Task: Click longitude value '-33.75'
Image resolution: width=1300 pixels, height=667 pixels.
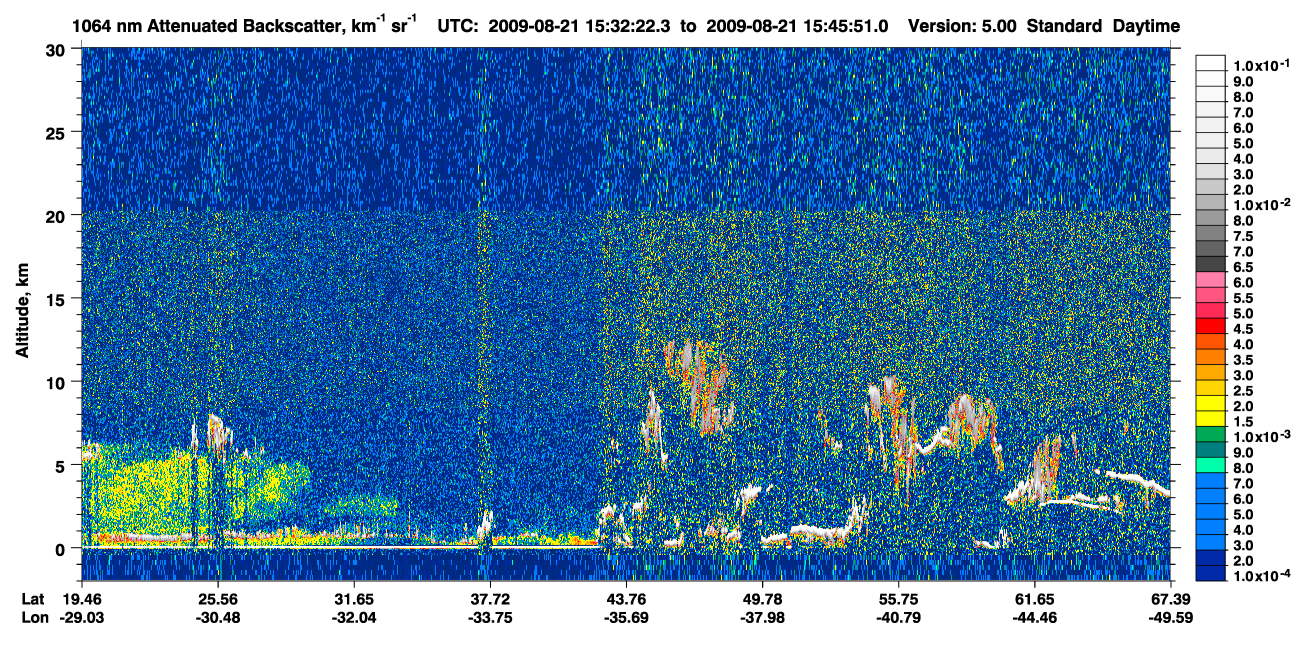Action: tap(490, 617)
